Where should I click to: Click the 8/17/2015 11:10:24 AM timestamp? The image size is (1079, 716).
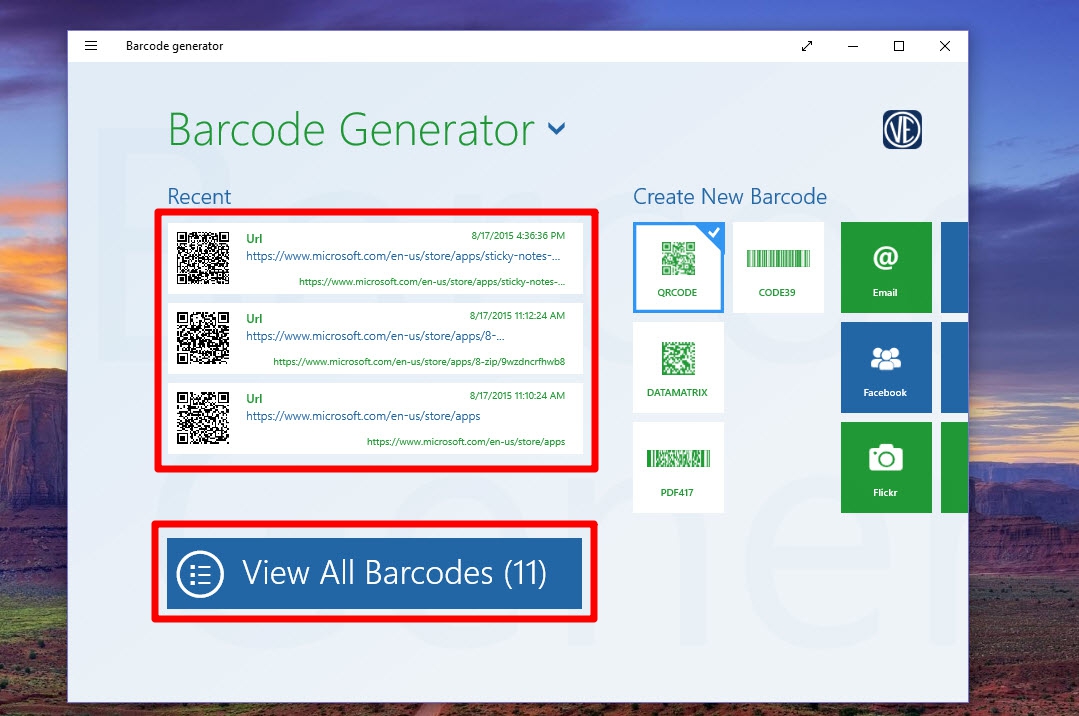coord(517,395)
